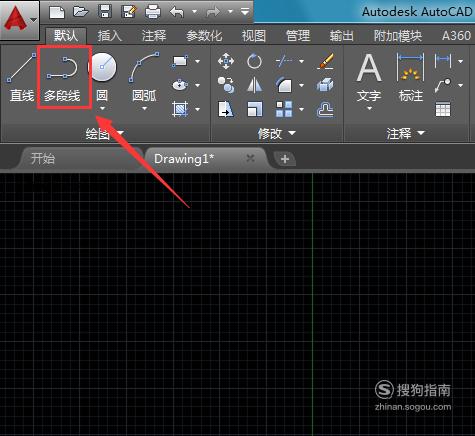The image size is (475, 436).
Task: Select the Leader tool
Action: 443,85
